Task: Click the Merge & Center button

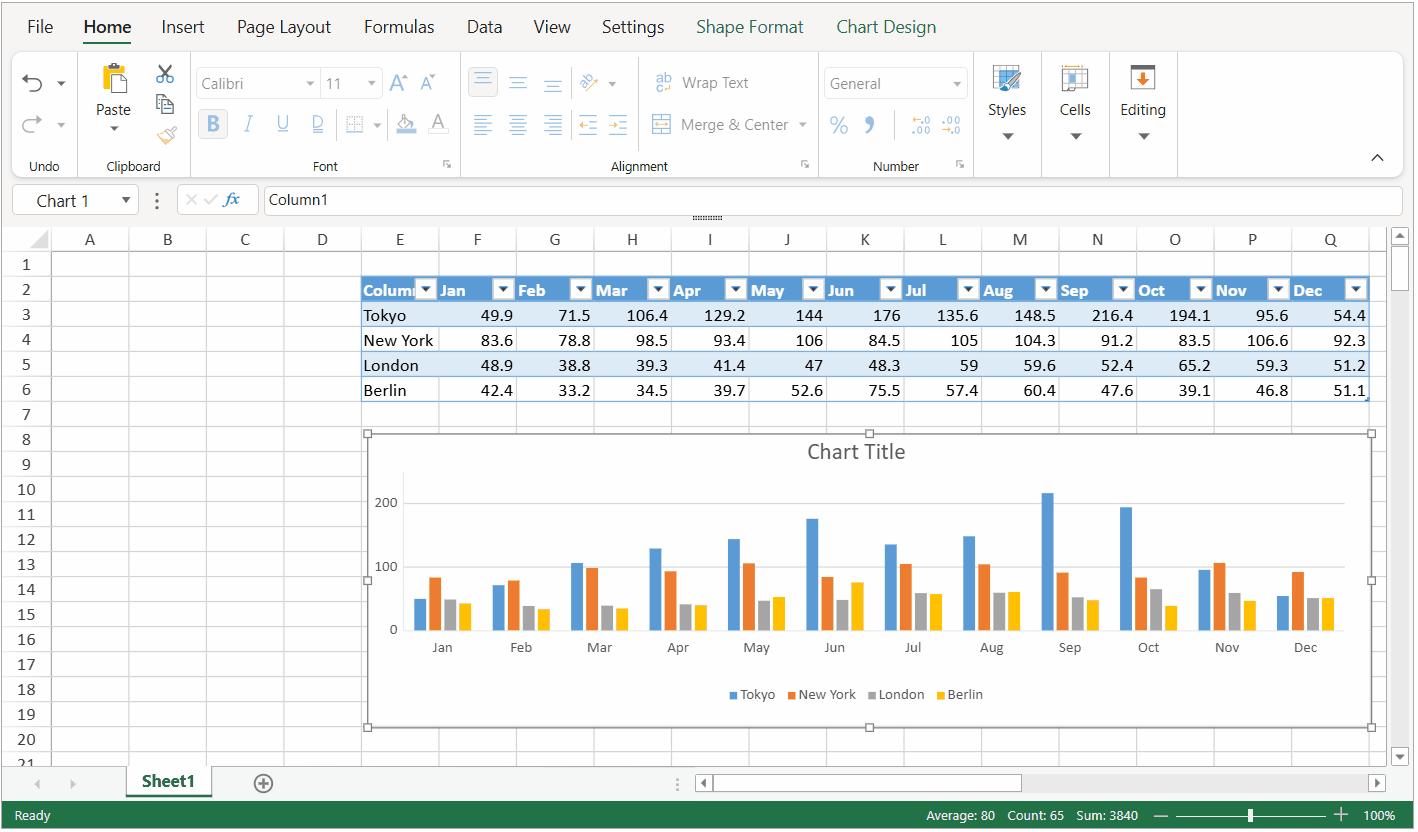Action: click(719, 125)
